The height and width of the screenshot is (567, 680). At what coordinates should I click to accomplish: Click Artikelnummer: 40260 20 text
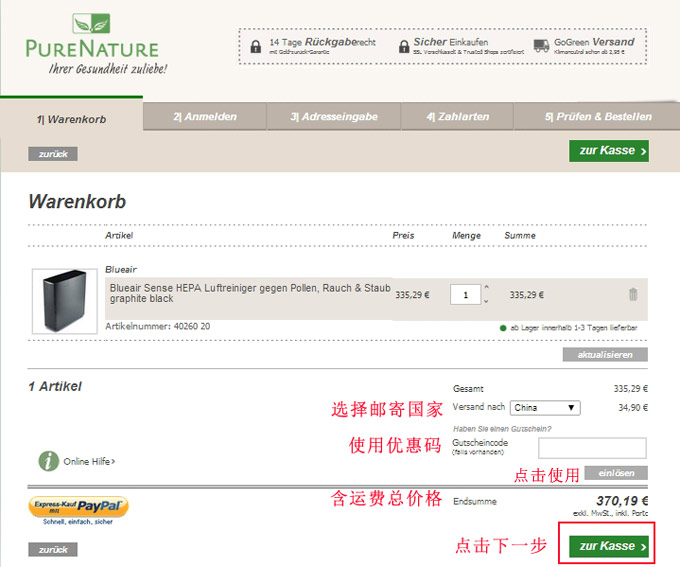157,326
